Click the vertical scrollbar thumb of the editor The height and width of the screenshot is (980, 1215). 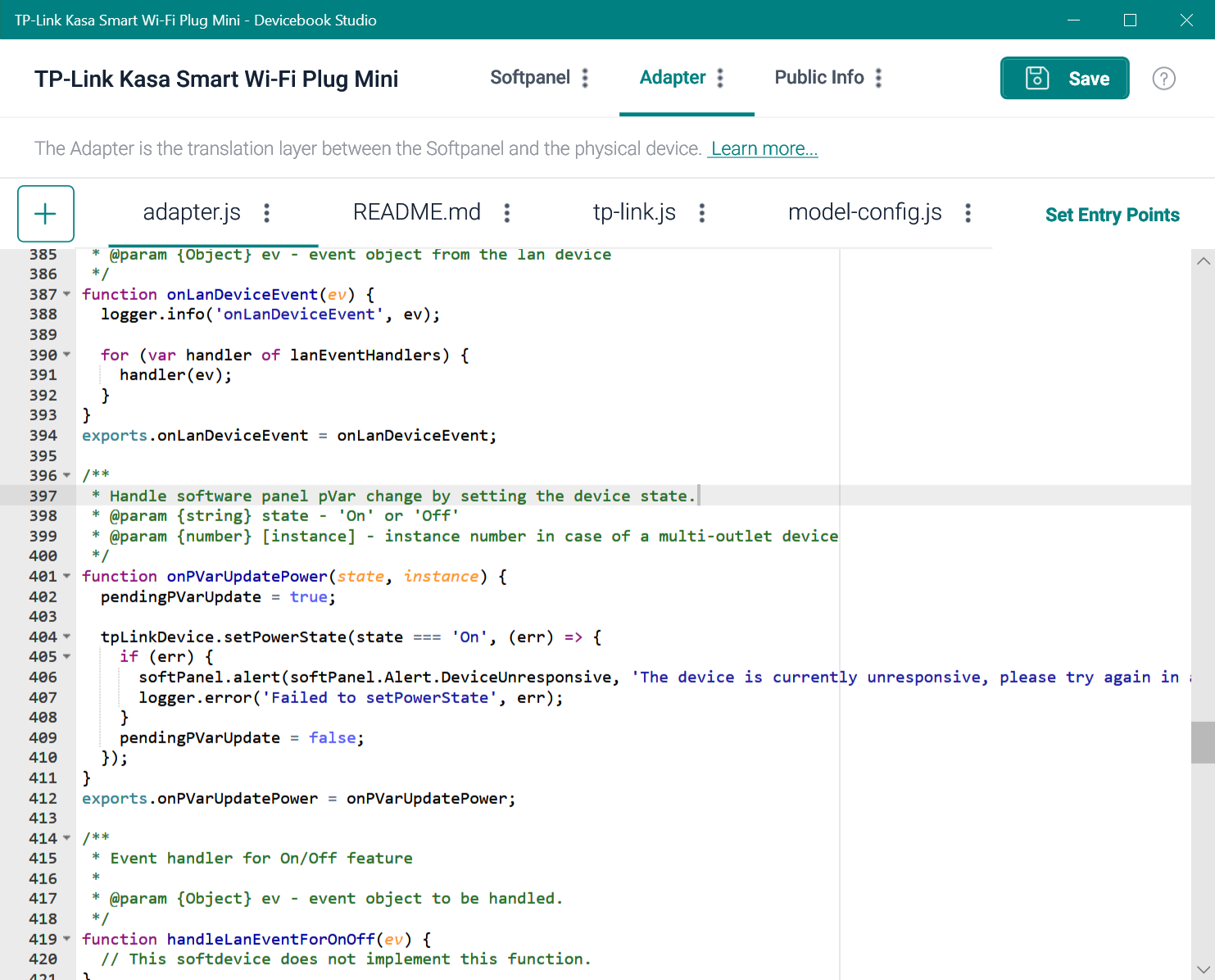(1203, 742)
